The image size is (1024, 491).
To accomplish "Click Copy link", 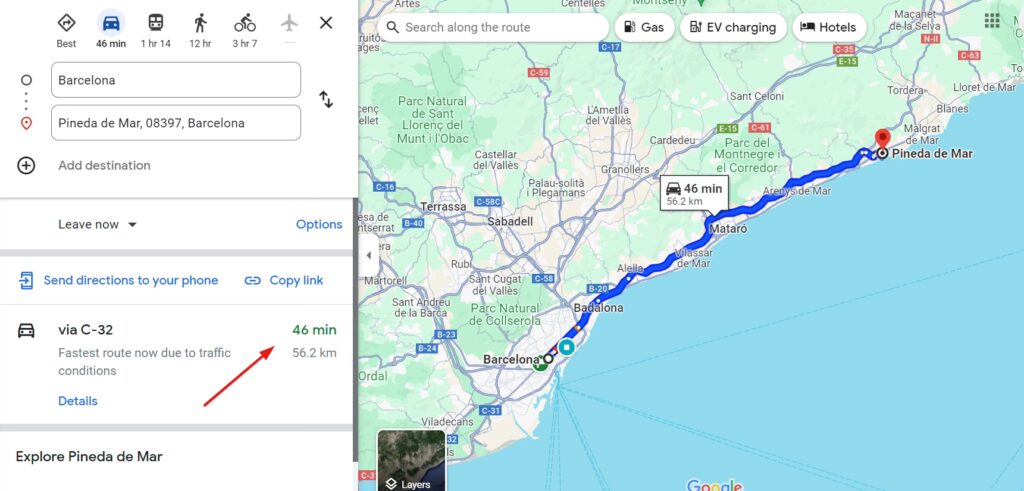I will tap(283, 281).
